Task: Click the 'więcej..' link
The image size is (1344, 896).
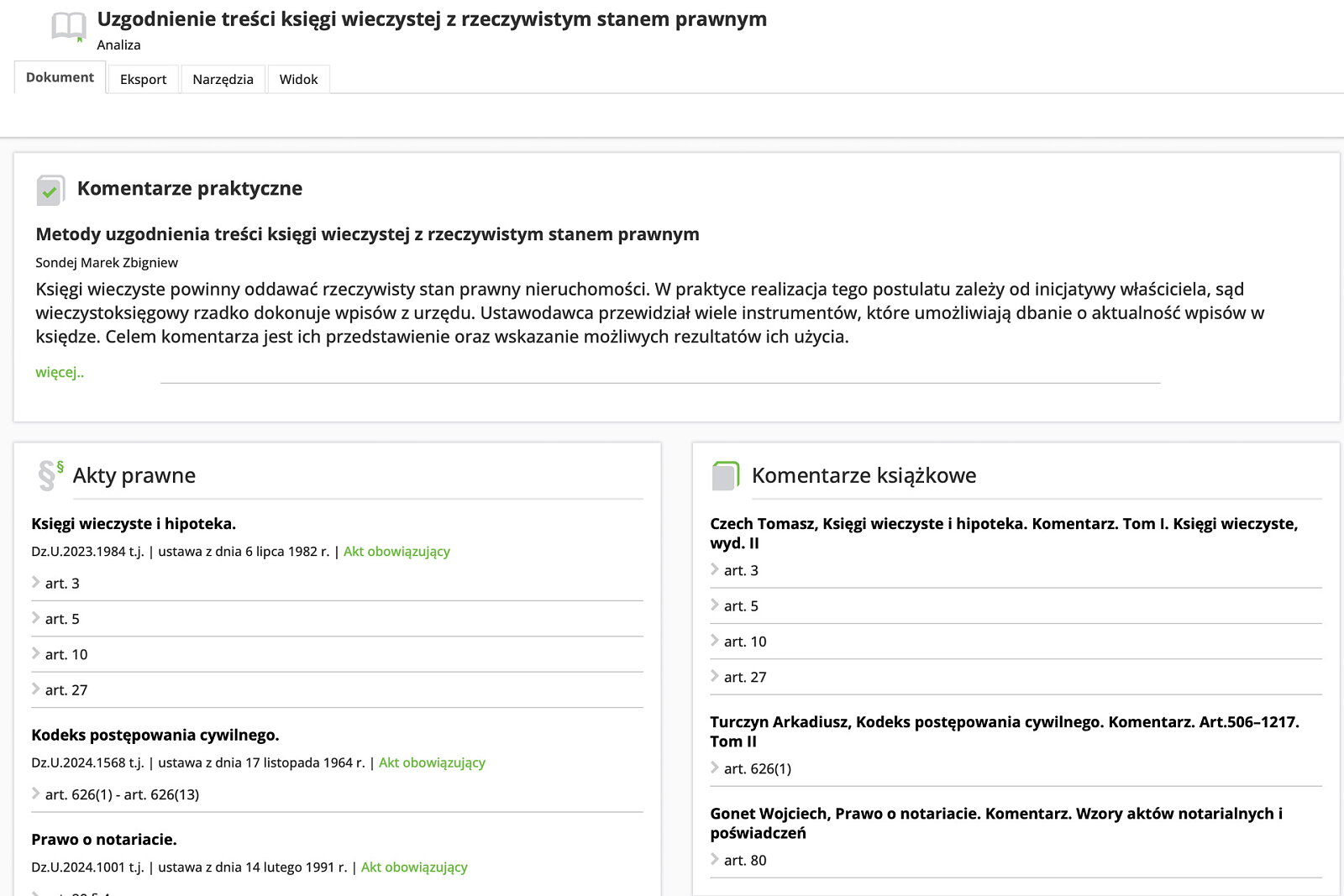Action: tap(60, 372)
